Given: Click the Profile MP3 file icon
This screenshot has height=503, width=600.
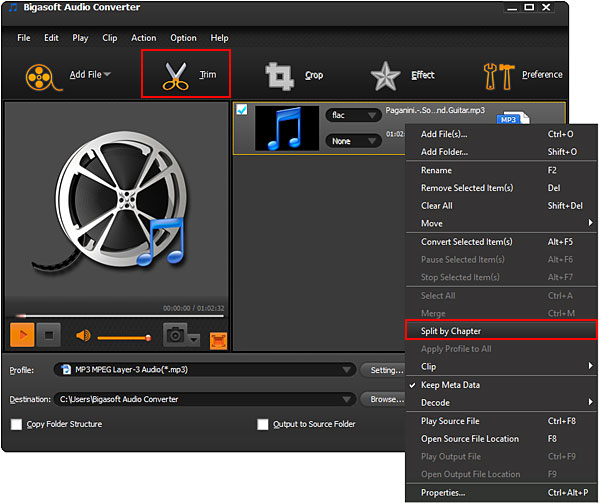Looking at the screenshot, I should point(66,370).
